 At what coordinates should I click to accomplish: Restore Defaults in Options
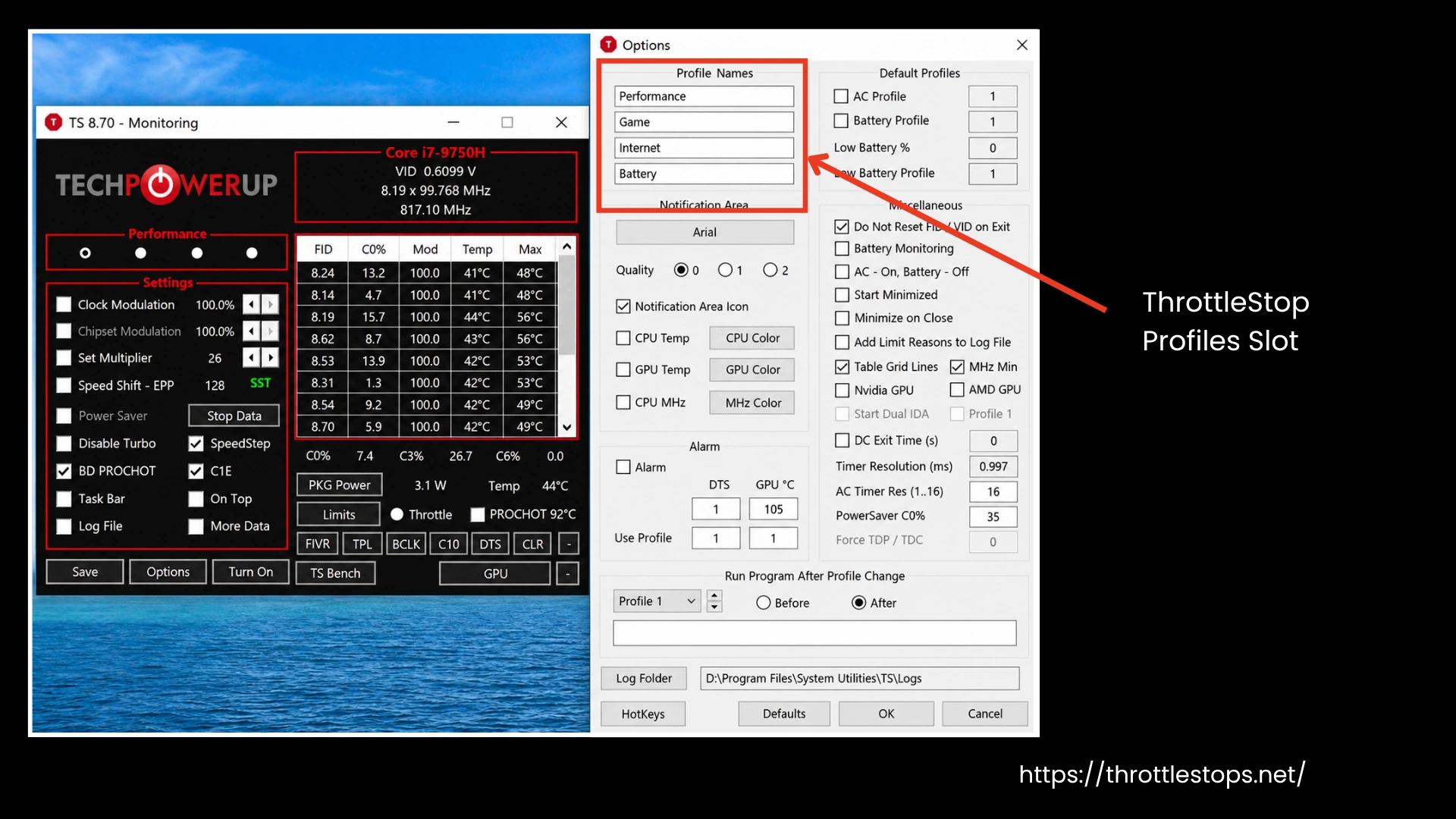coord(784,714)
